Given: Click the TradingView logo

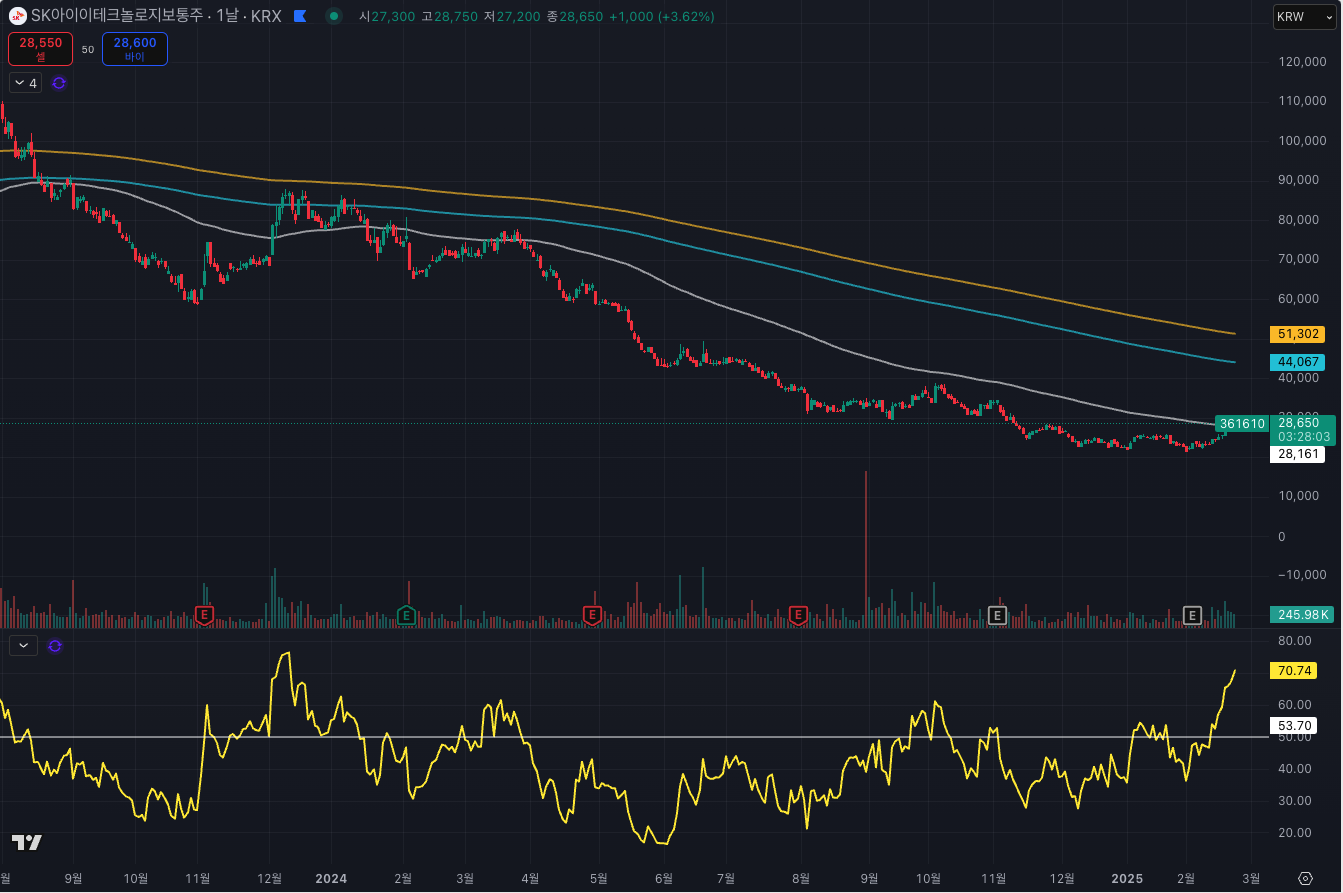Looking at the screenshot, I should [x=27, y=843].
